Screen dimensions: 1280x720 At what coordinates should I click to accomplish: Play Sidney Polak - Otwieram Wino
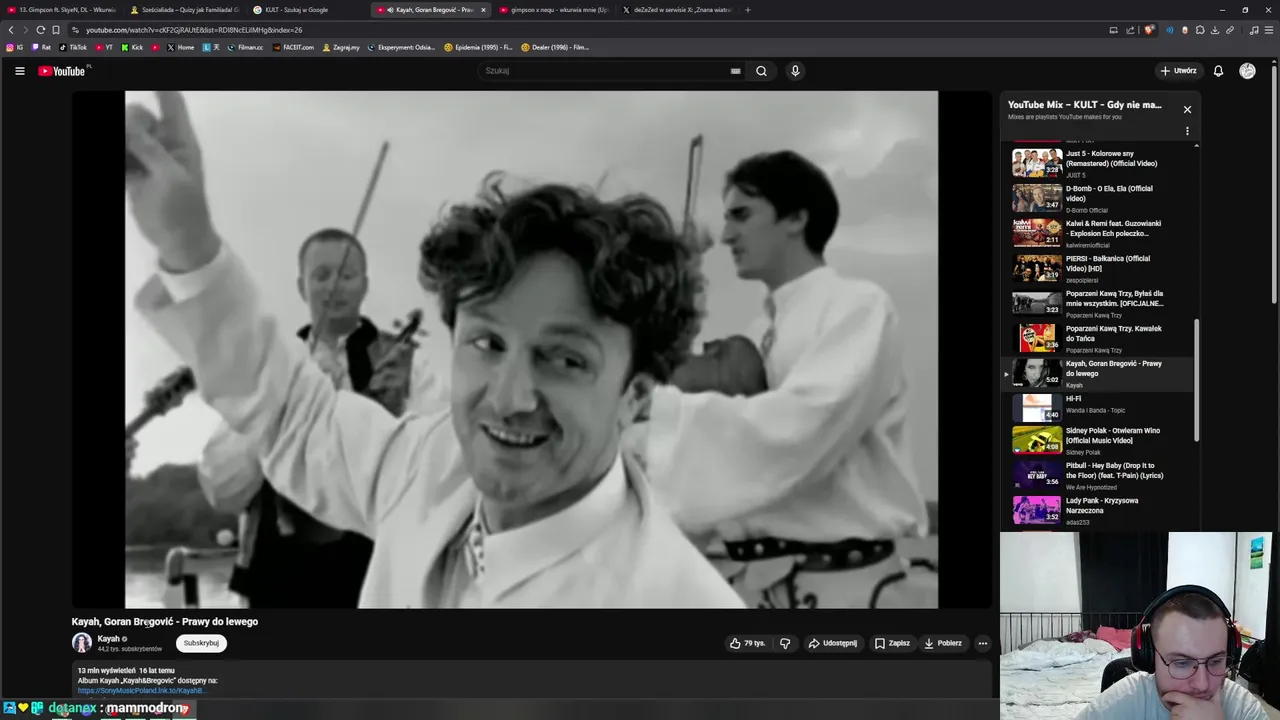1098,440
